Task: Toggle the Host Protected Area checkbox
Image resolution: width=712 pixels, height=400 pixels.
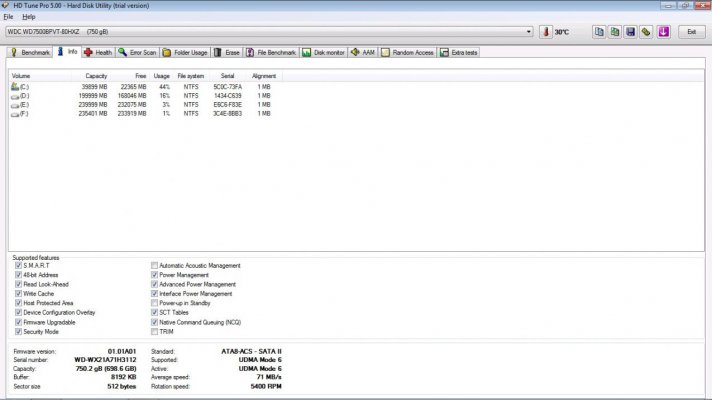Action: point(18,303)
